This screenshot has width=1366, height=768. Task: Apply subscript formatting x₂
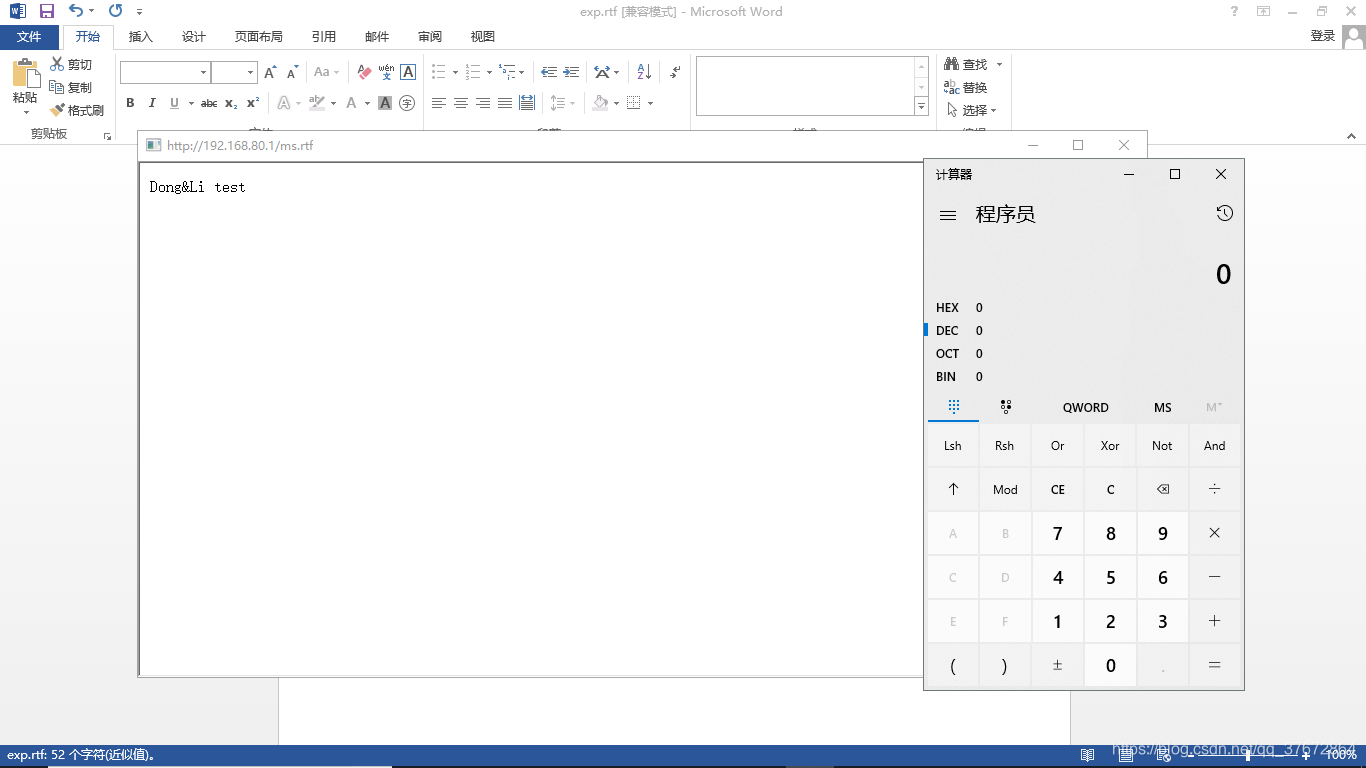[x=231, y=103]
